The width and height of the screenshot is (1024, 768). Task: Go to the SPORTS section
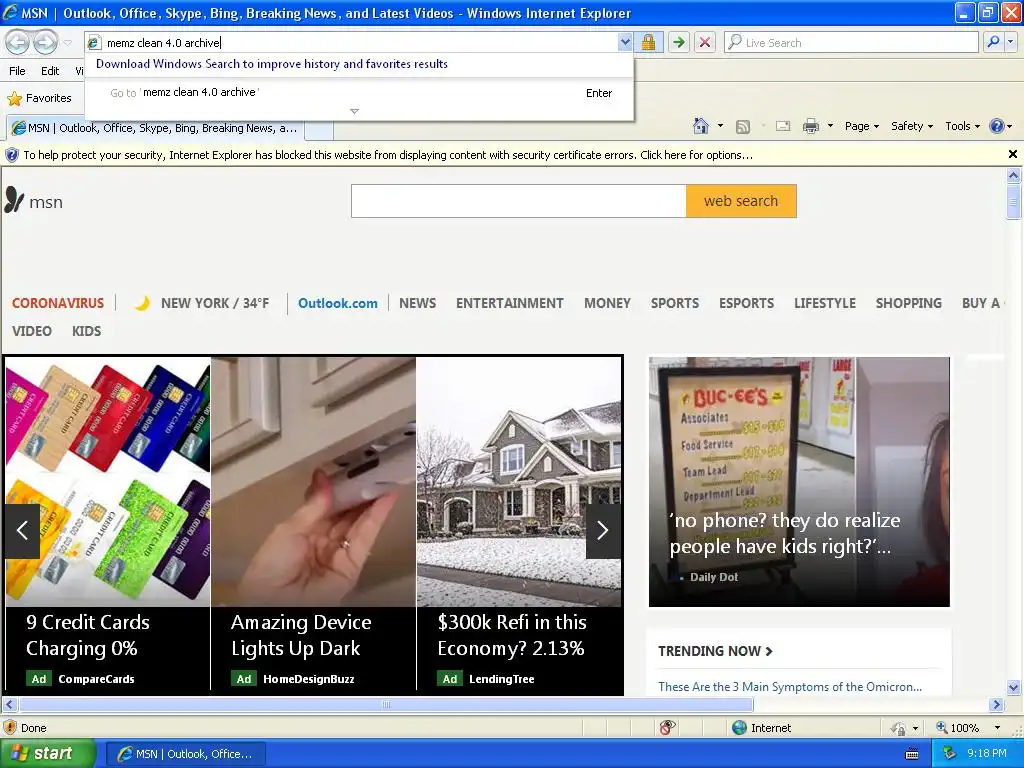click(x=675, y=303)
